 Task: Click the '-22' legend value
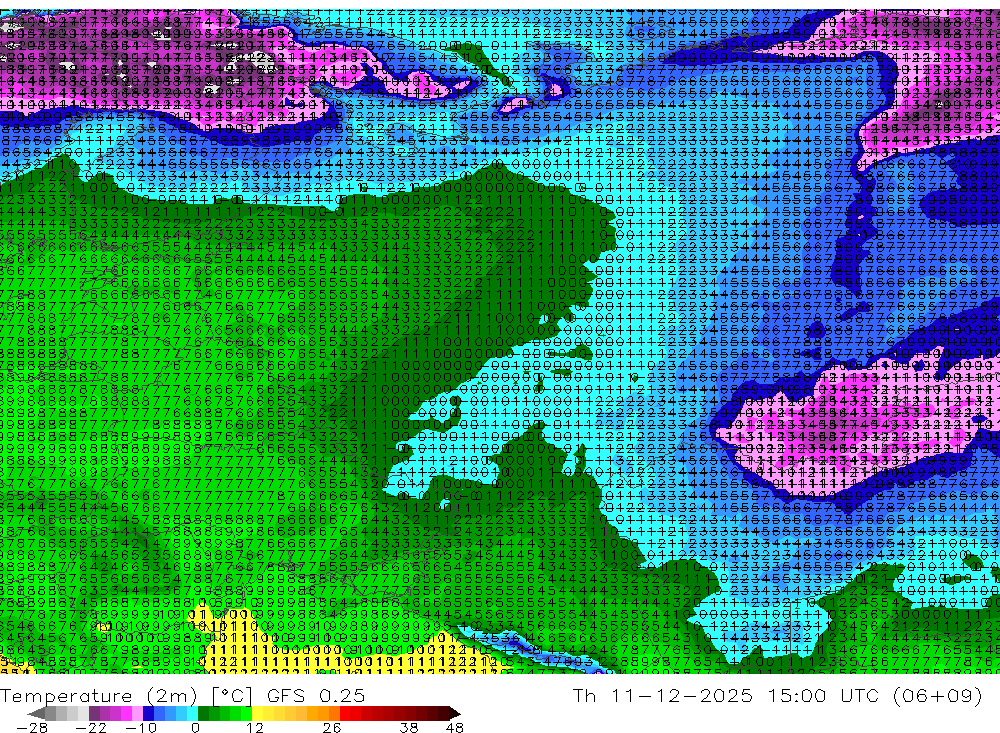click(x=91, y=728)
